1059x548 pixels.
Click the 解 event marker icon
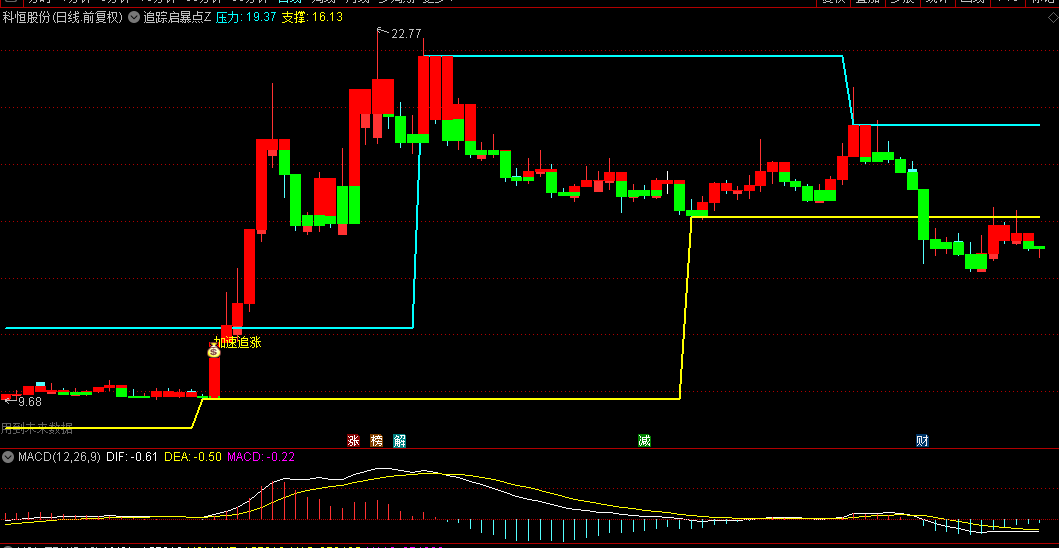[399, 441]
